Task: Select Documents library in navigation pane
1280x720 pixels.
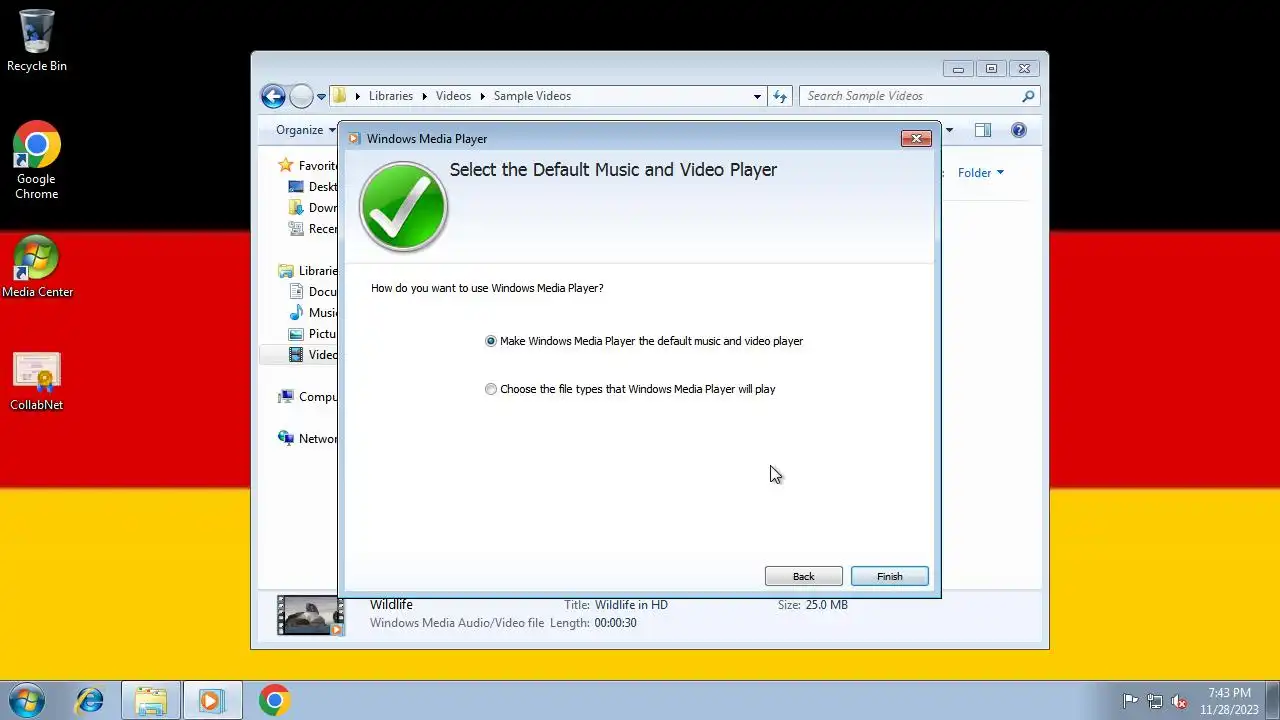Action: tap(313, 292)
